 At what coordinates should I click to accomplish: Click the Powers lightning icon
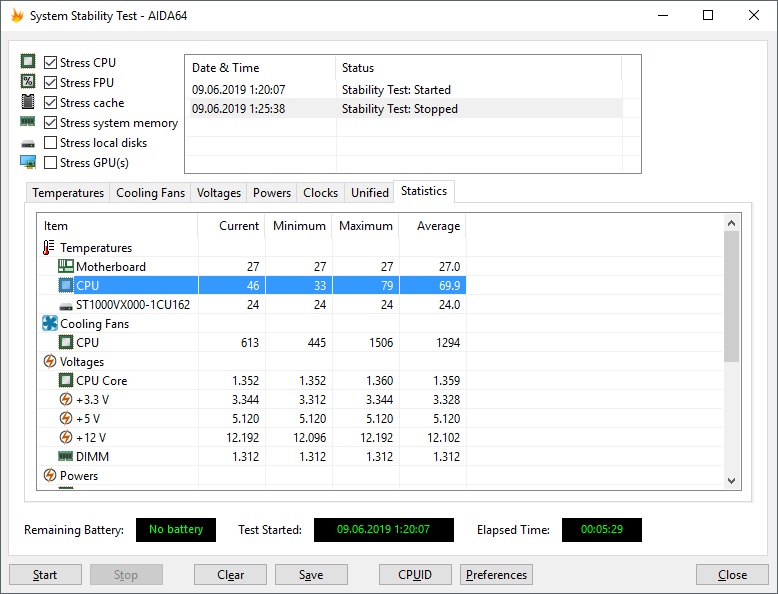point(50,475)
